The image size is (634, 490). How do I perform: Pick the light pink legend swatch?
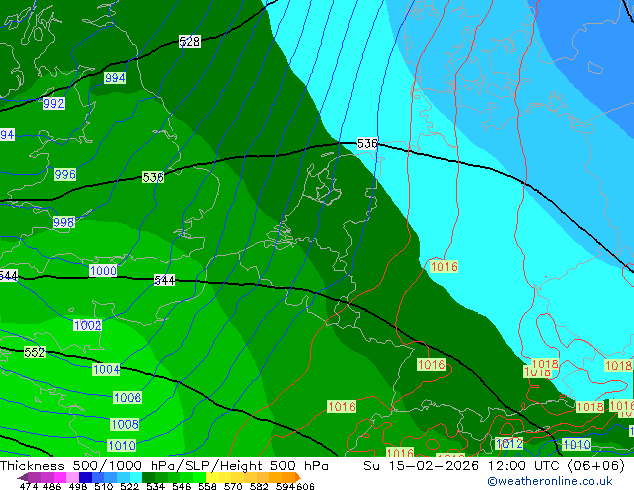click(72, 477)
